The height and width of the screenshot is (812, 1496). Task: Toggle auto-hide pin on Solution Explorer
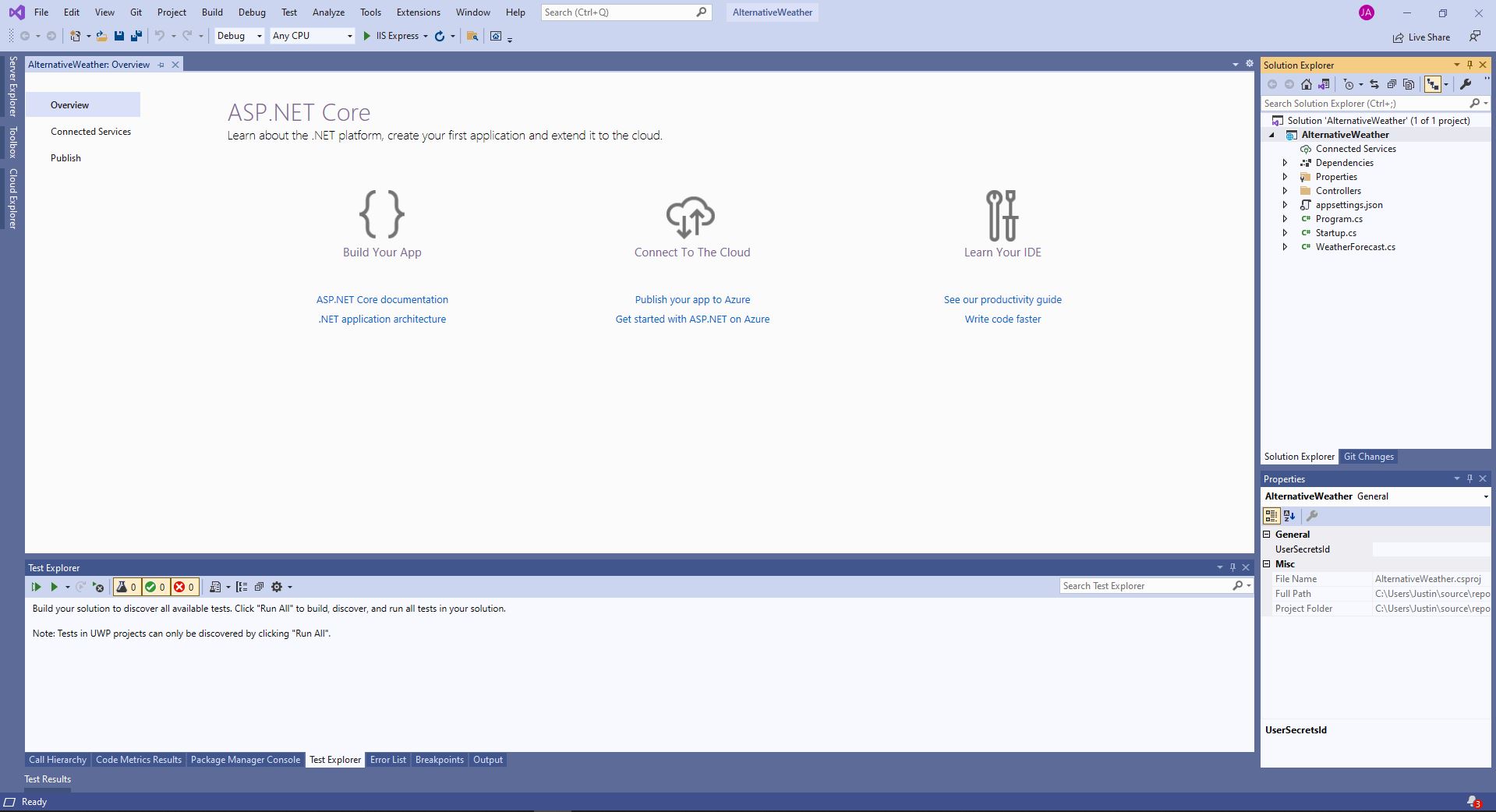tap(1469, 65)
